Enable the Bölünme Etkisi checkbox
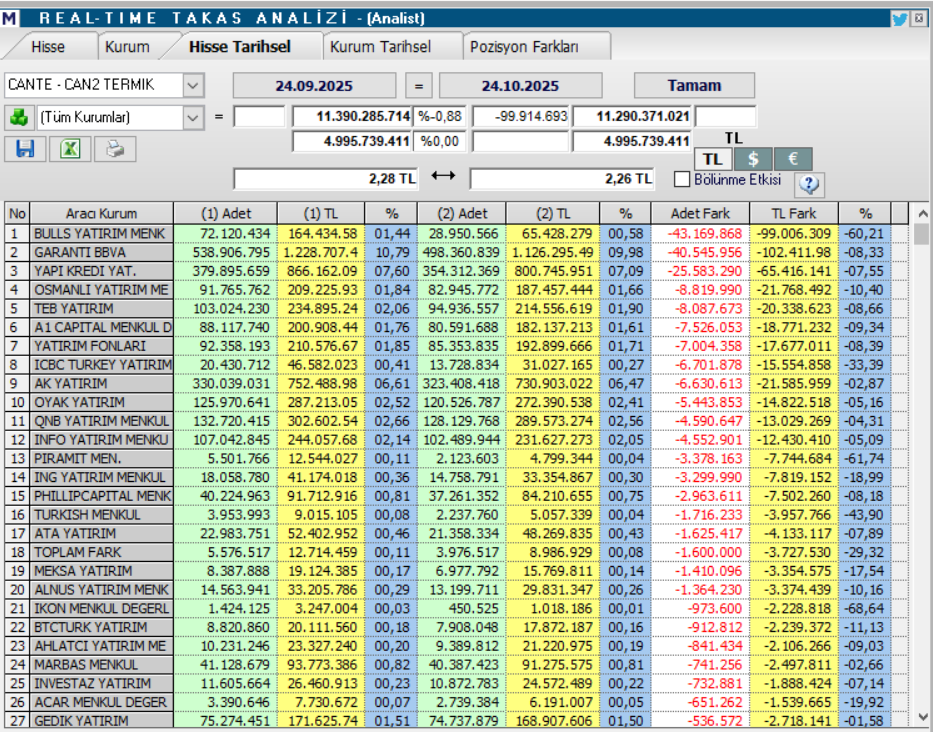The height and width of the screenshot is (732, 933). coord(682,179)
